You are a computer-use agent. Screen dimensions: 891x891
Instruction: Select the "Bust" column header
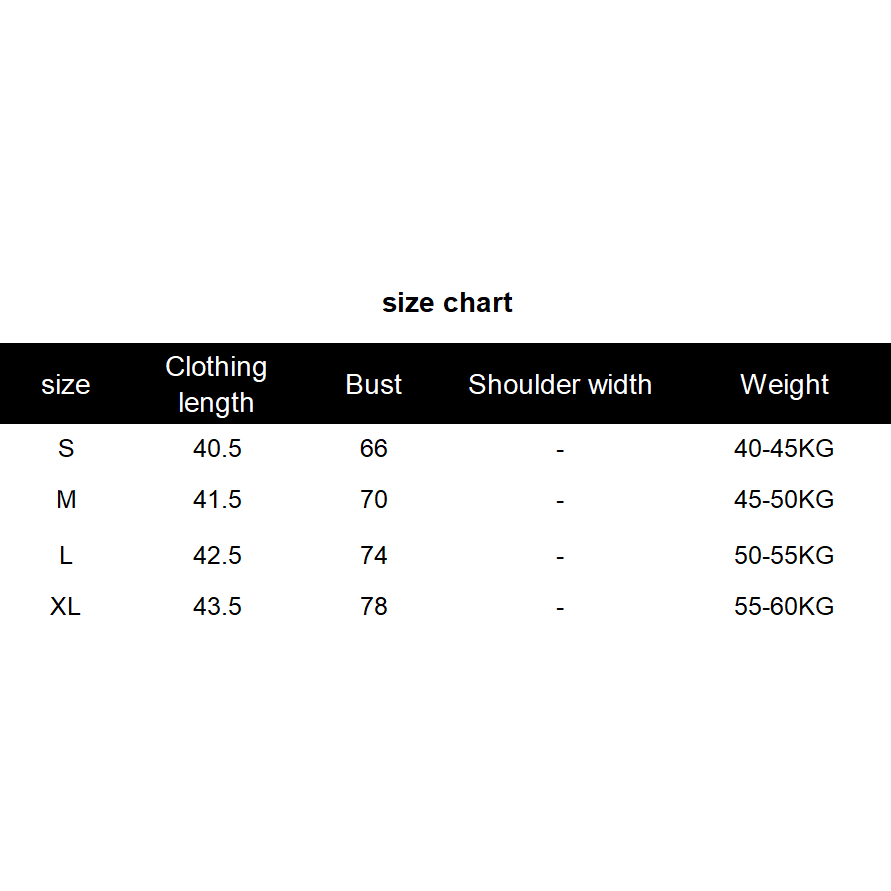point(374,385)
